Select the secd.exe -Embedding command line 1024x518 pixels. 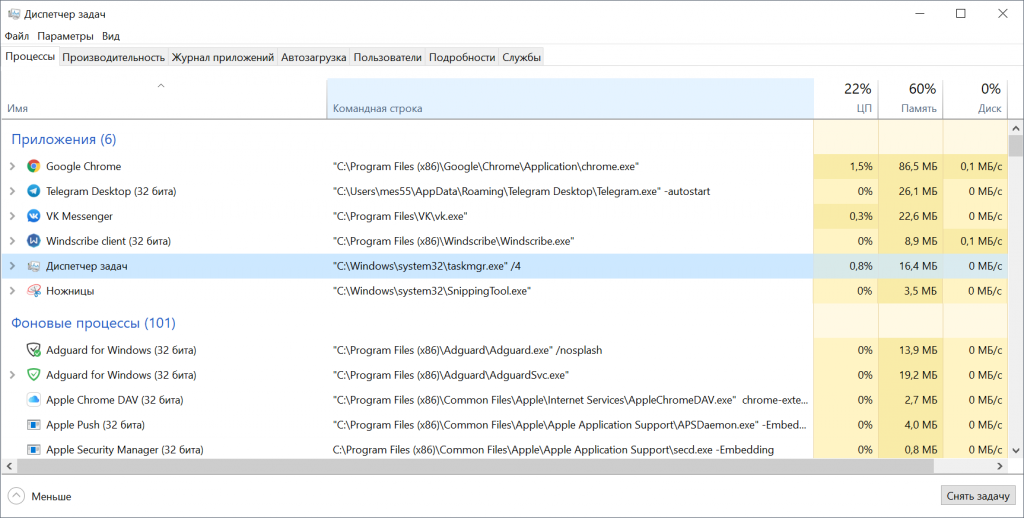point(553,449)
